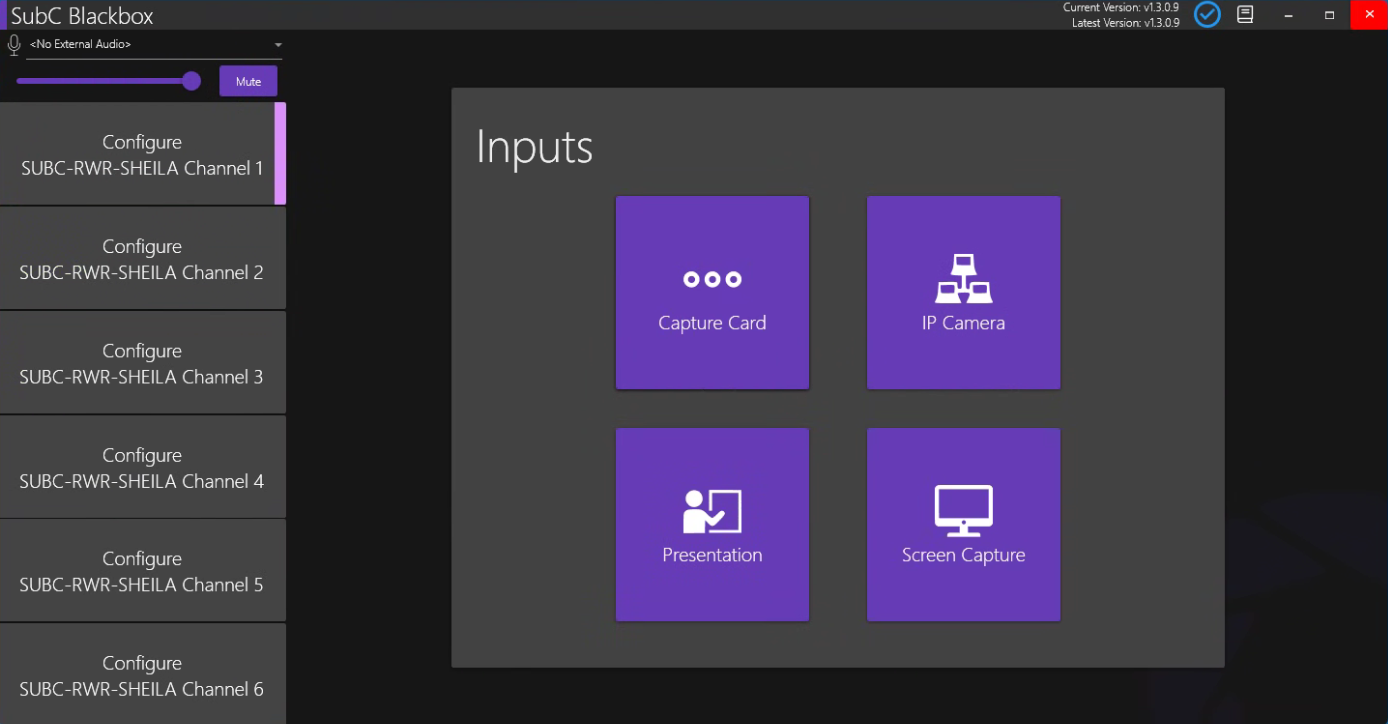Image resolution: width=1388 pixels, height=724 pixels.
Task: Open the No External Audio dropdown
Action: pyautogui.click(x=150, y=45)
